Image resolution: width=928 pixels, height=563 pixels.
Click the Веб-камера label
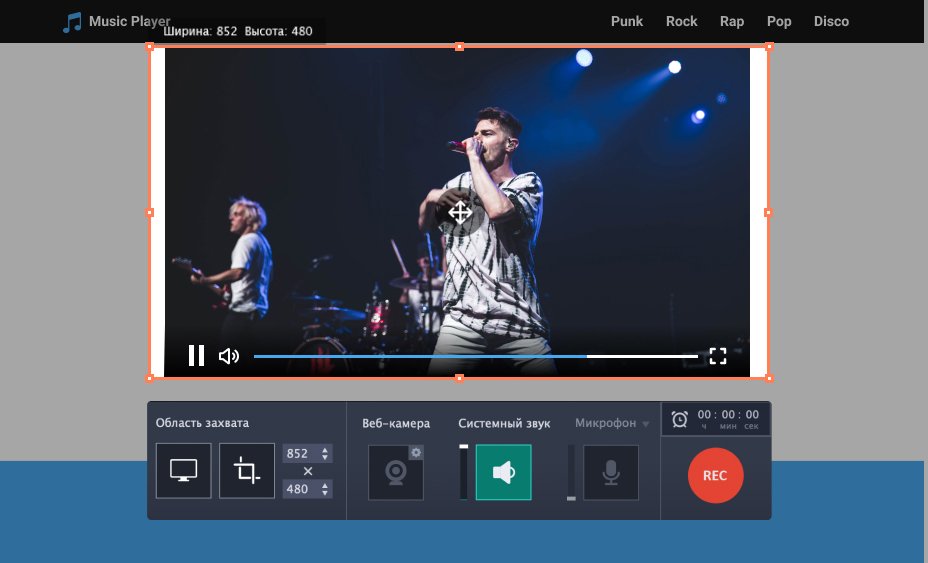396,424
